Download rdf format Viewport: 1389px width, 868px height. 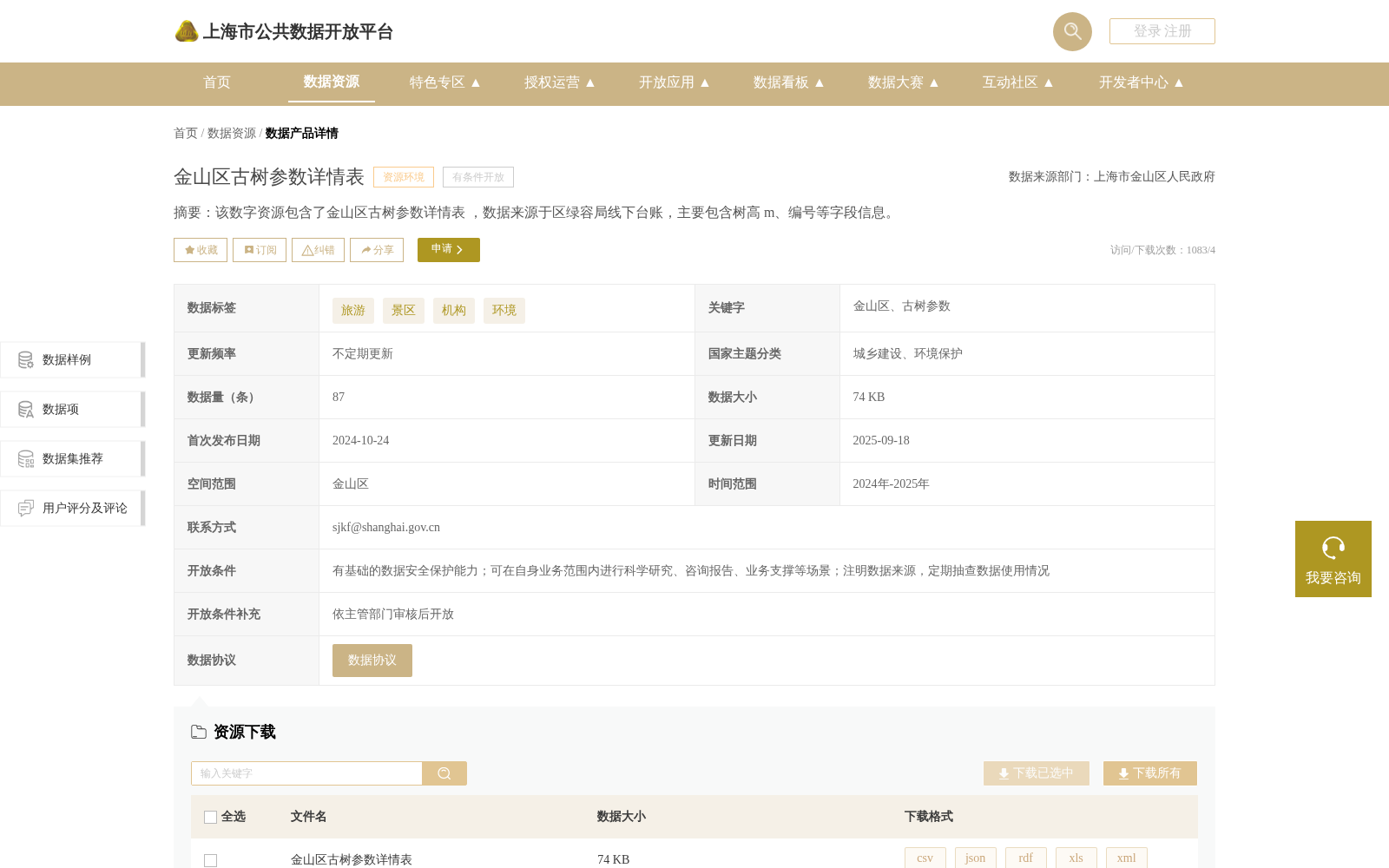tap(1026, 858)
